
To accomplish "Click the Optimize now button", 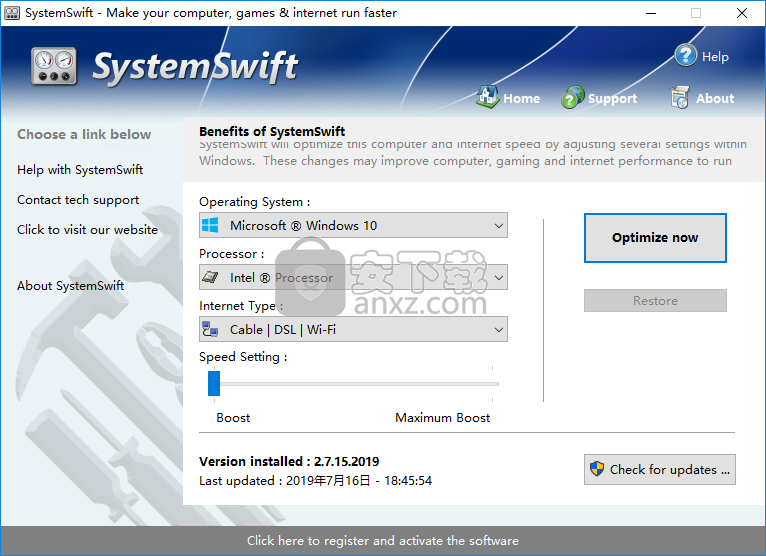I will tap(655, 238).
